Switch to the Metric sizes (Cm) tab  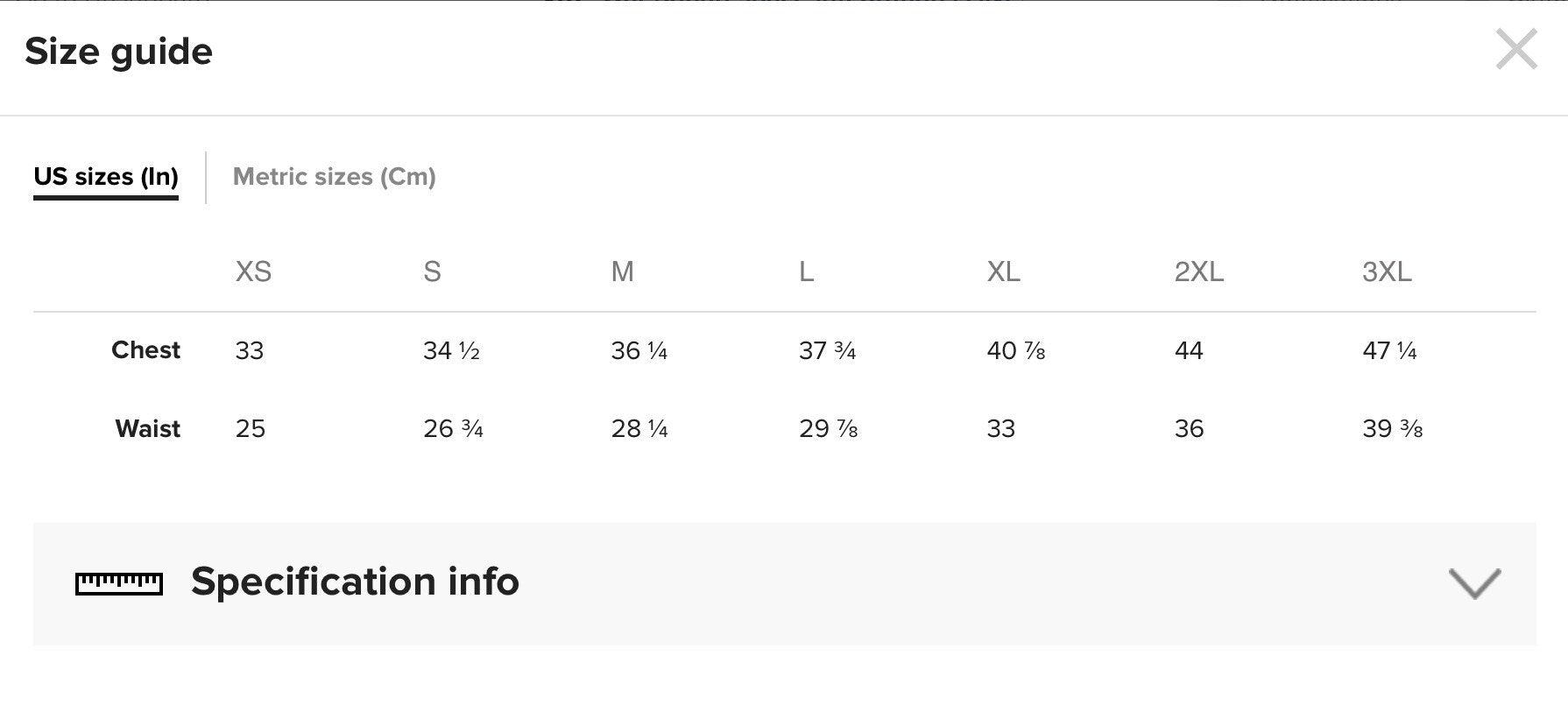point(334,177)
